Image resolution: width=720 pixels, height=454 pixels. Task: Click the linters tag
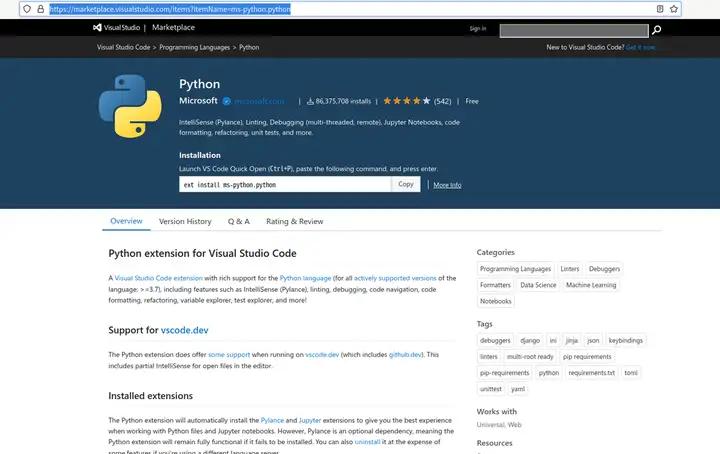point(489,357)
